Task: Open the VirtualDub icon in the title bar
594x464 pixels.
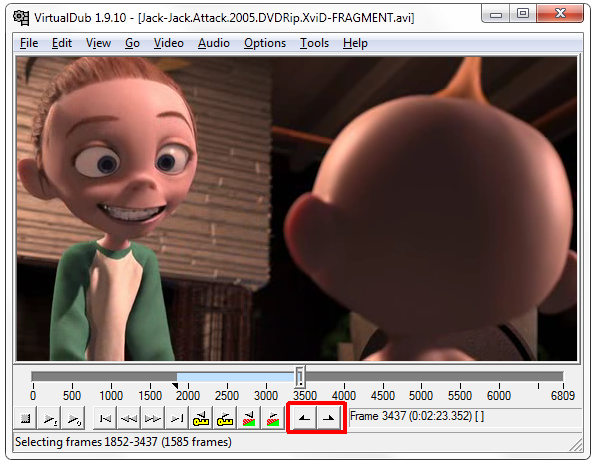Action: 21,17
